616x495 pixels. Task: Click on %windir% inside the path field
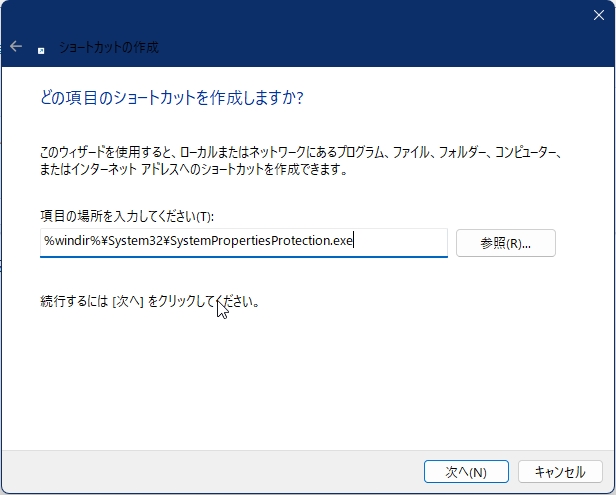[66, 242]
